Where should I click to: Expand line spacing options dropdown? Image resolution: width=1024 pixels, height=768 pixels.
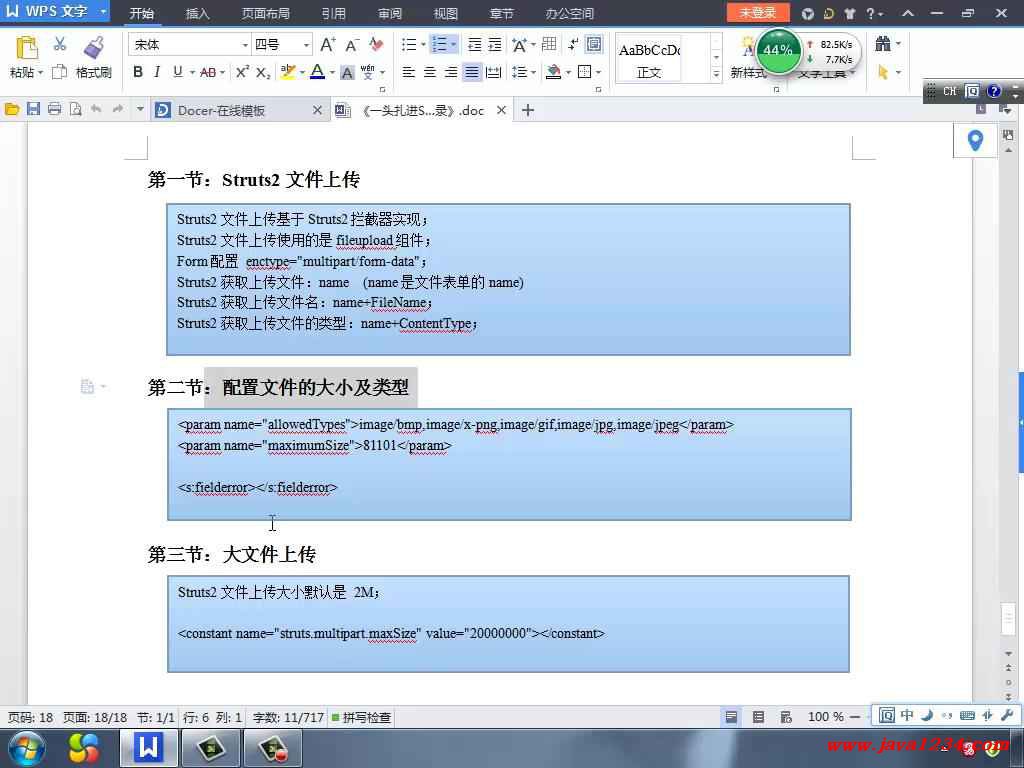[534, 72]
